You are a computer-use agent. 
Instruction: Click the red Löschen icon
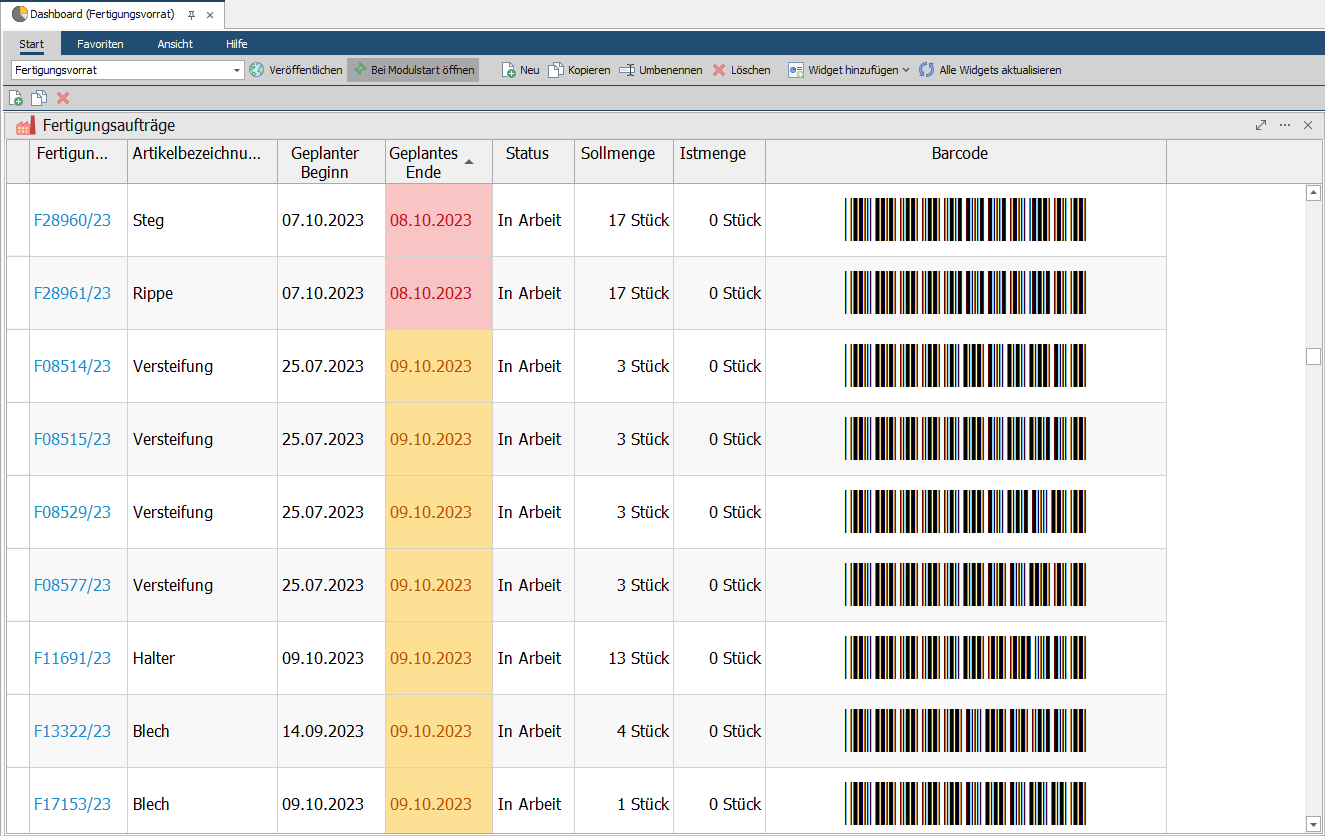[719, 70]
